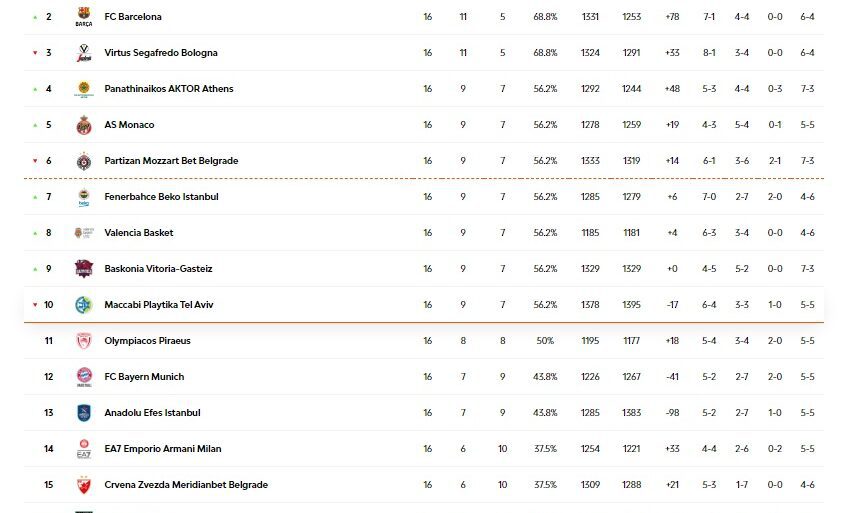The width and height of the screenshot is (849, 513).
Task: Open Partizan Mozzart Bet Belgrade link
Action: coord(171,161)
